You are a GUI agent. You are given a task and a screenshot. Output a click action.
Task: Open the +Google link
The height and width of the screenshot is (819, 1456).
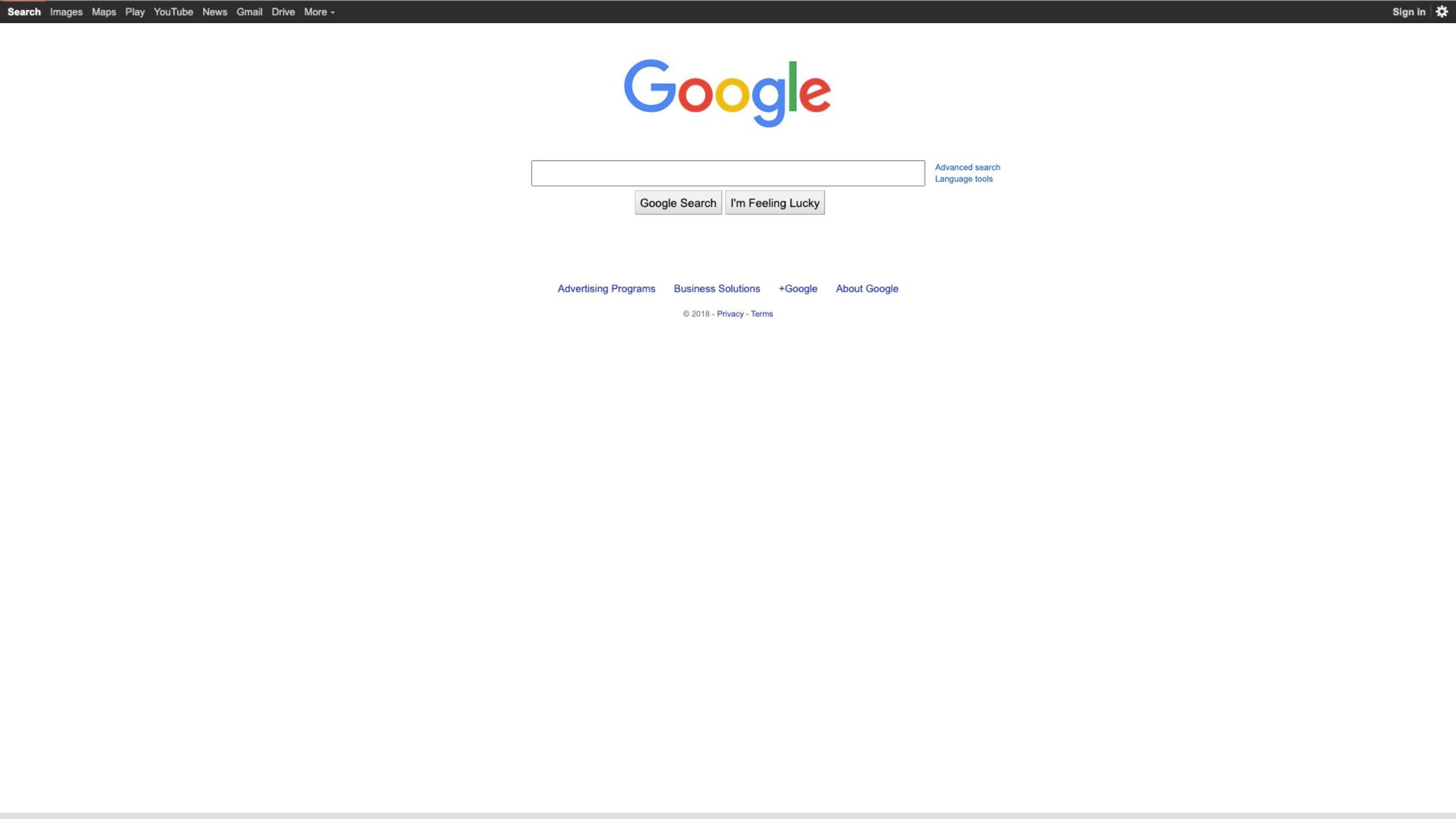click(798, 288)
